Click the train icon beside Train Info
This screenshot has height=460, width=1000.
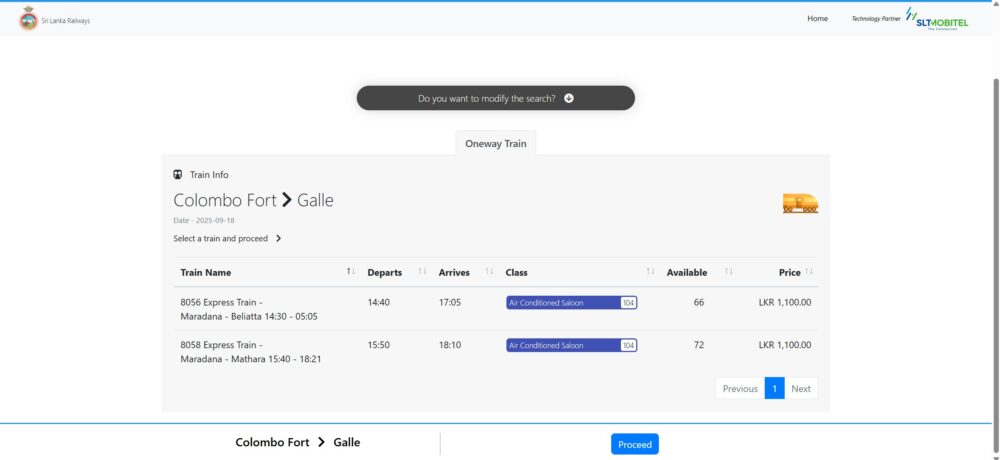[179, 175]
